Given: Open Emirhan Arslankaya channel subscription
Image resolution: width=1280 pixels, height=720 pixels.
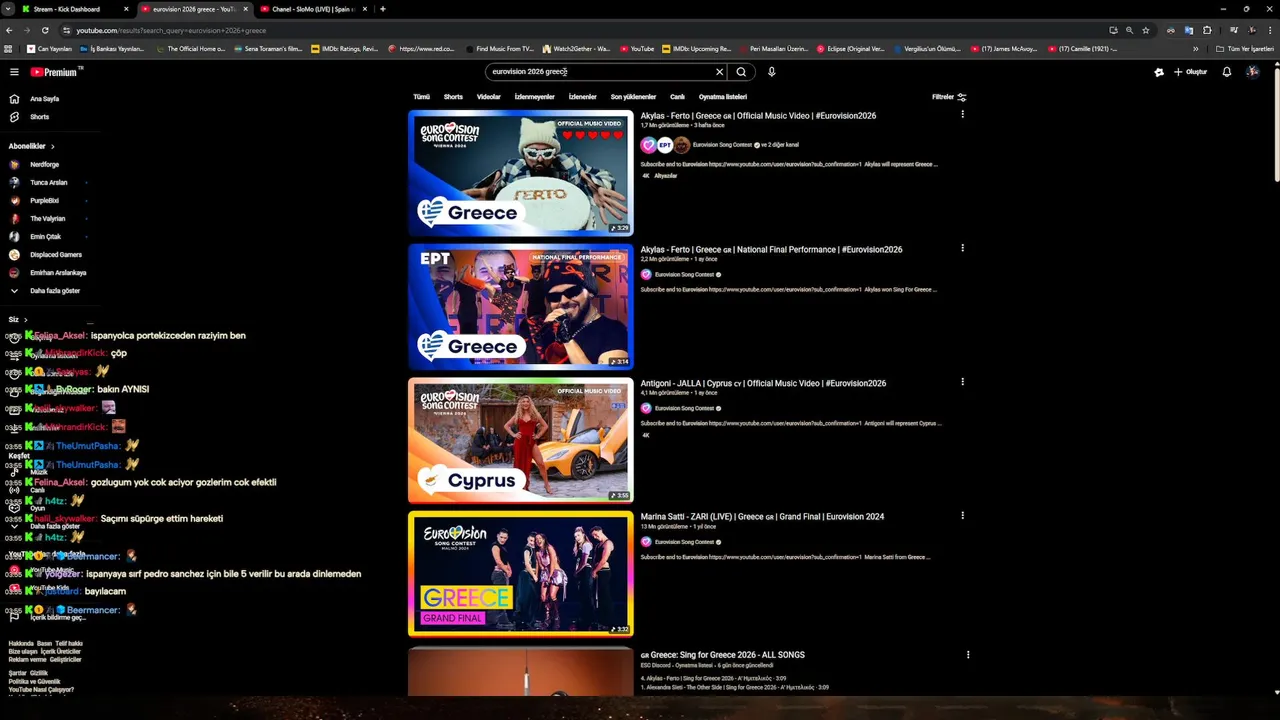Looking at the screenshot, I should coord(58,273).
